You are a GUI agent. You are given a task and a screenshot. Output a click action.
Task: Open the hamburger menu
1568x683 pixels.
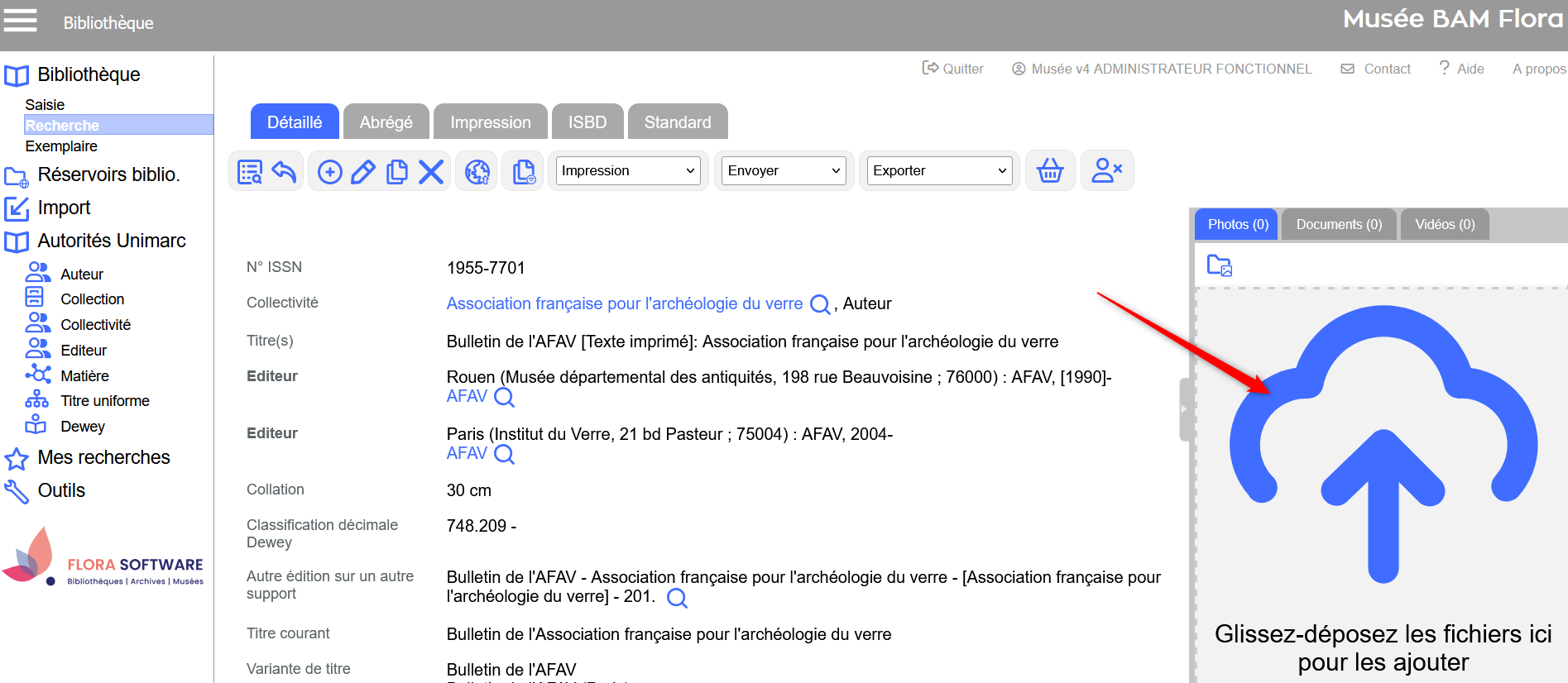(x=21, y=21)
